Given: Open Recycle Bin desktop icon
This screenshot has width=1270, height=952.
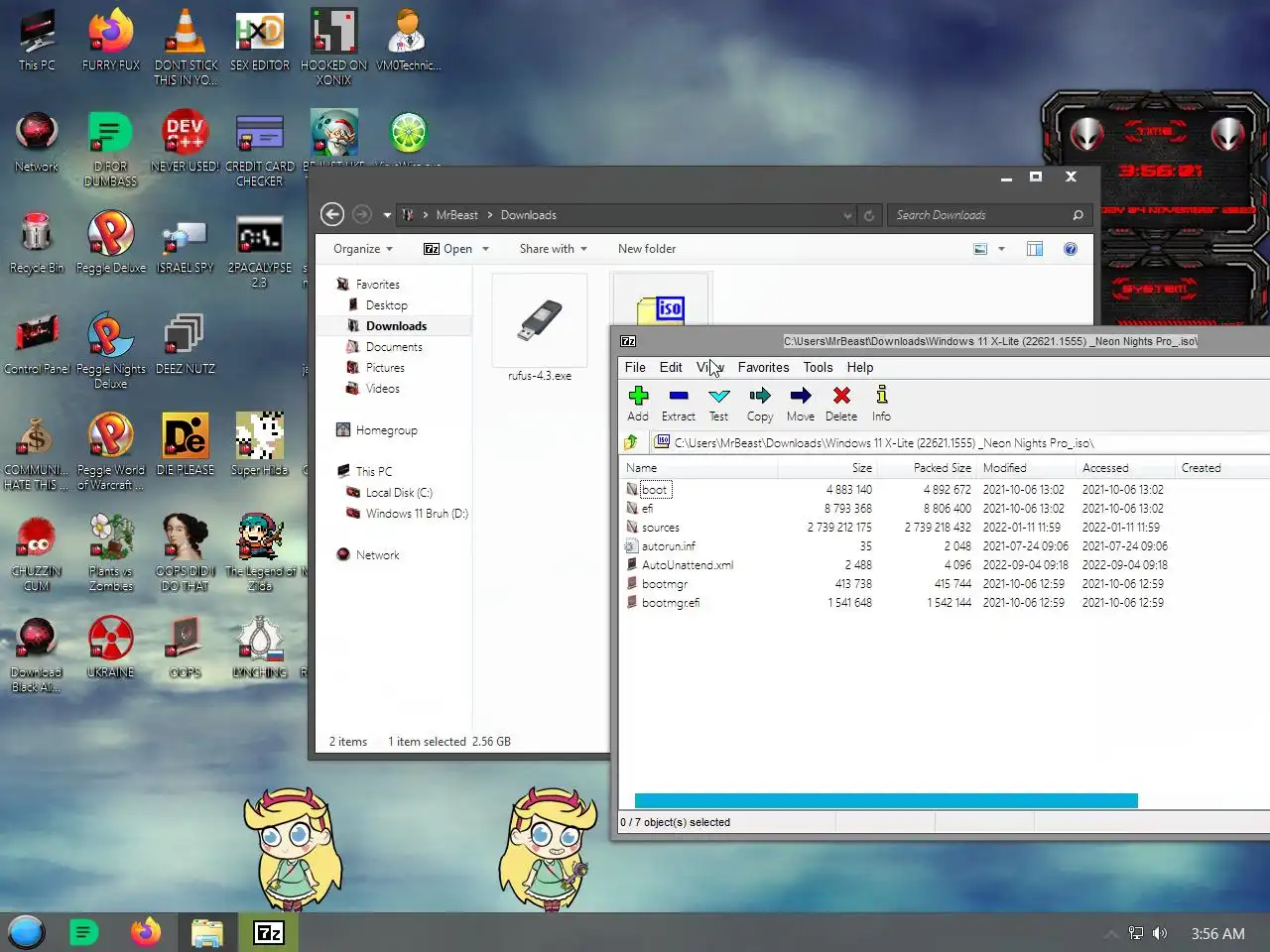Looking at the screenshot, I should [x=37, y=243].
